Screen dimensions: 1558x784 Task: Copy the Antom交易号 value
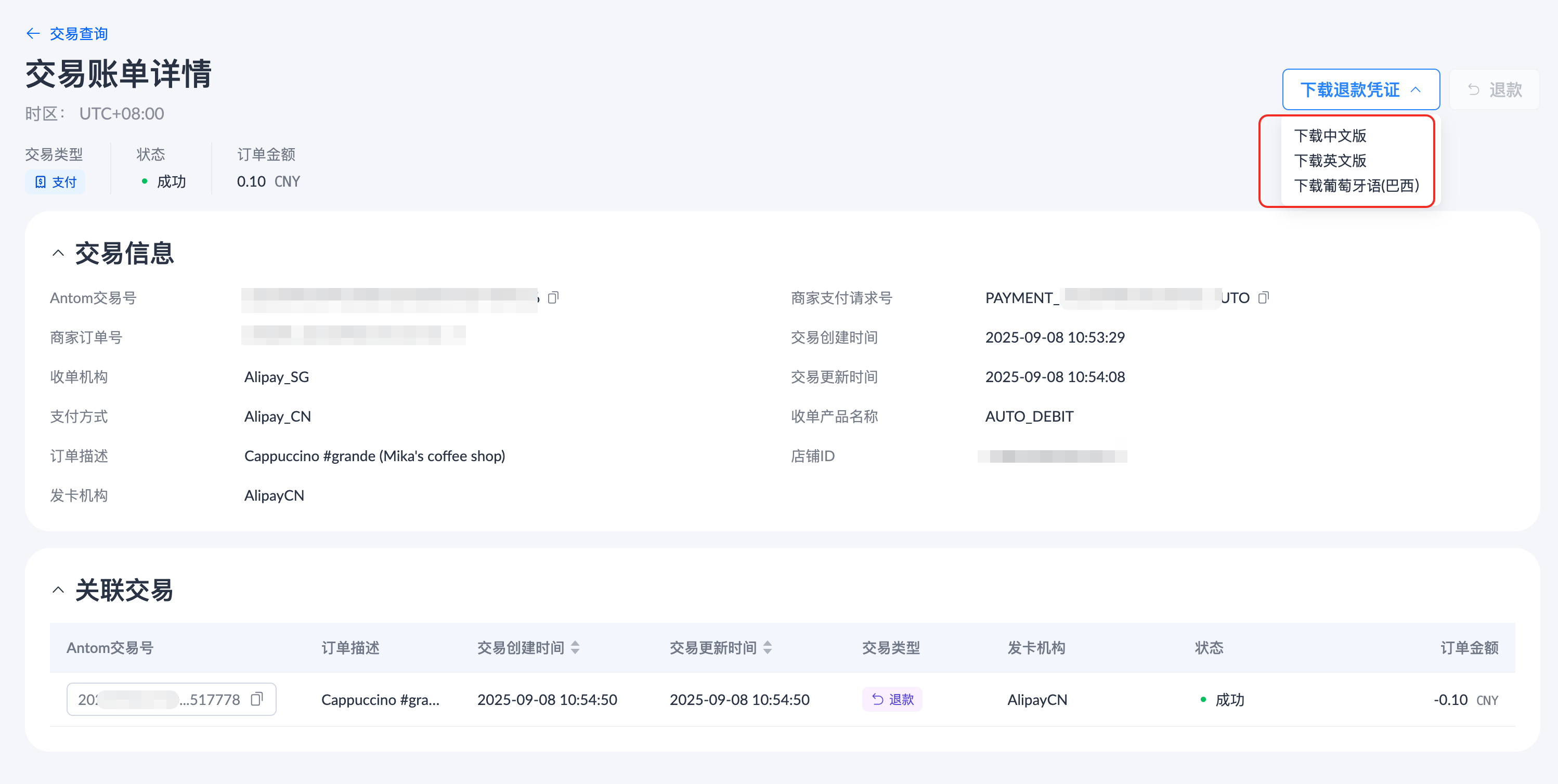[x=553, y=297]
